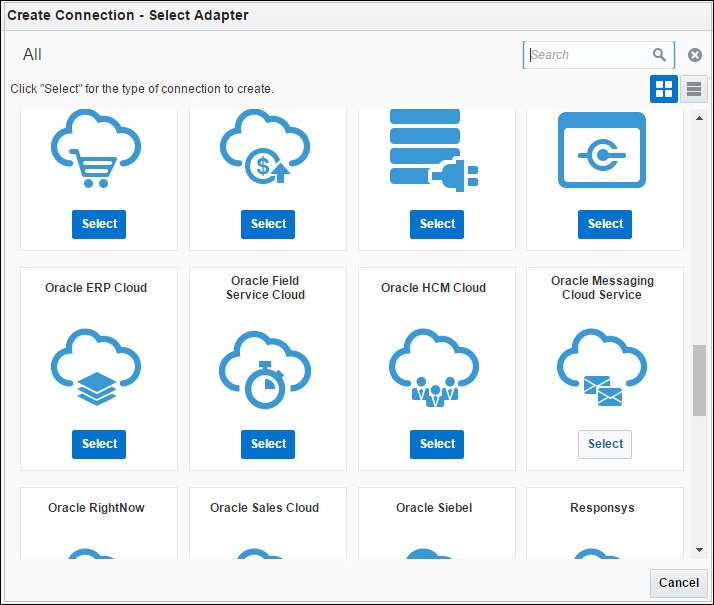Click the All category heading

(x=32, y=55)
